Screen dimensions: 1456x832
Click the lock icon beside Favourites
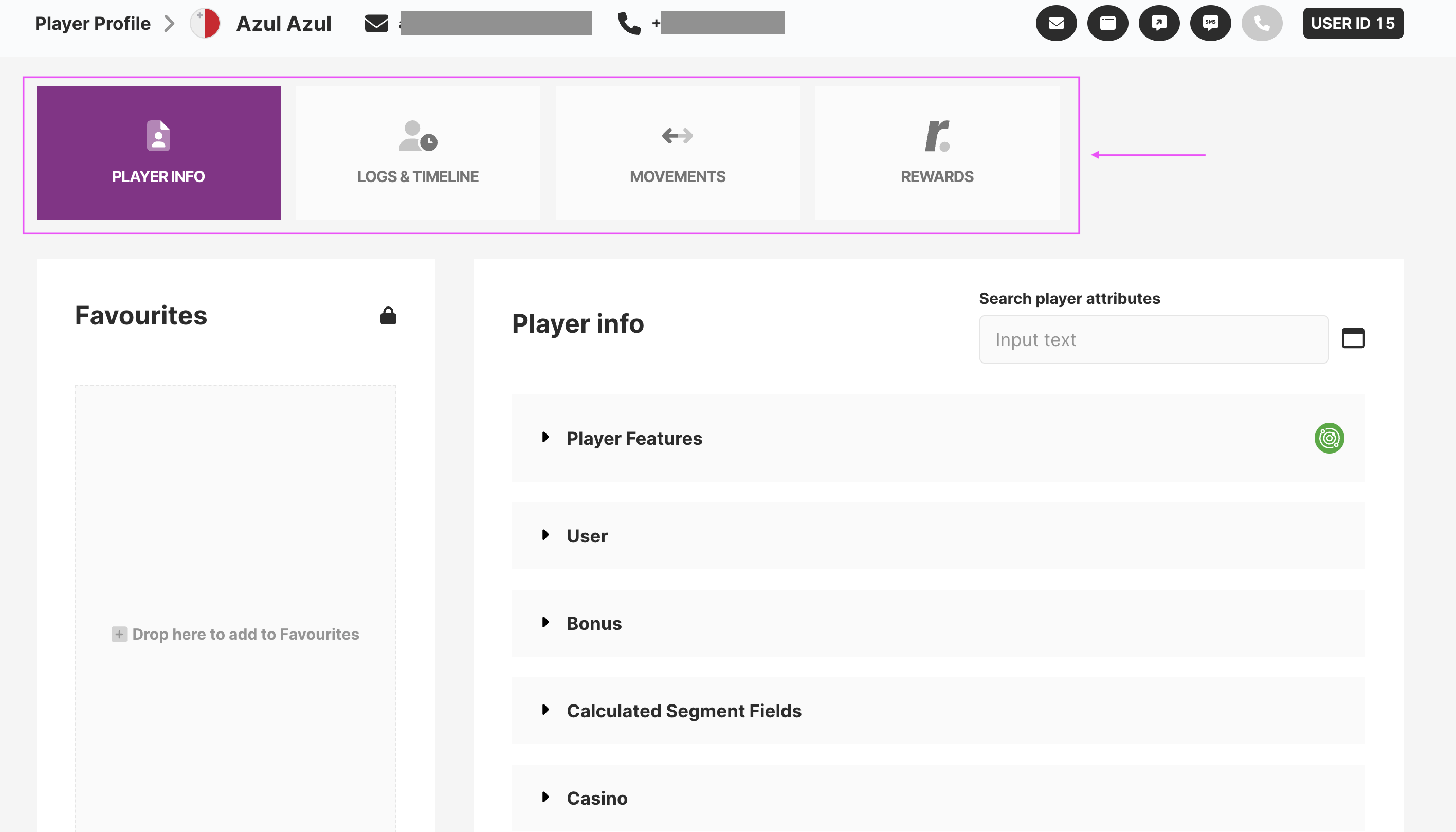pyautogui.click(x=388, y=316)
